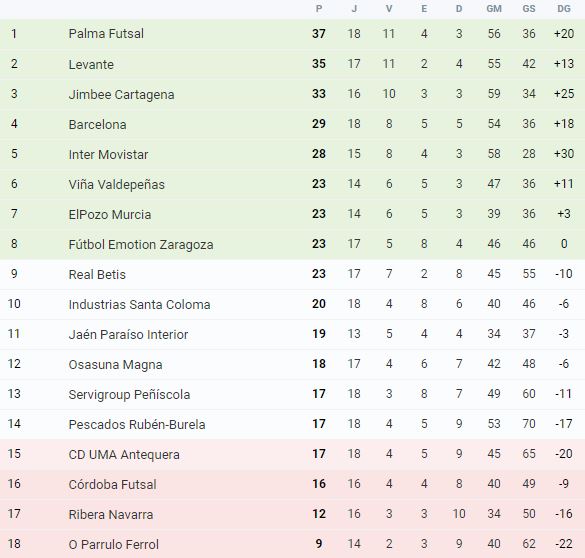Click Jaén Paraíso Interior team name

pos(128,334)
